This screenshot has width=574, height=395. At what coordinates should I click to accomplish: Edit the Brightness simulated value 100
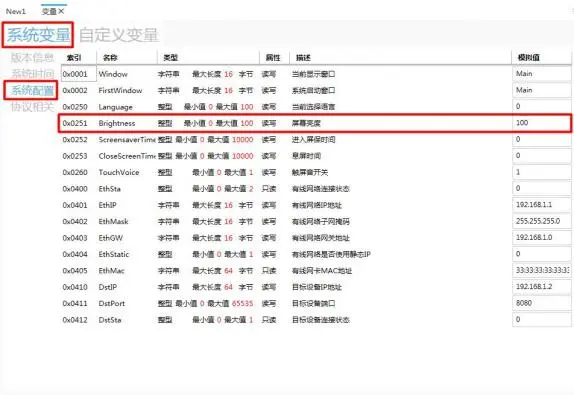coord(542,123)
